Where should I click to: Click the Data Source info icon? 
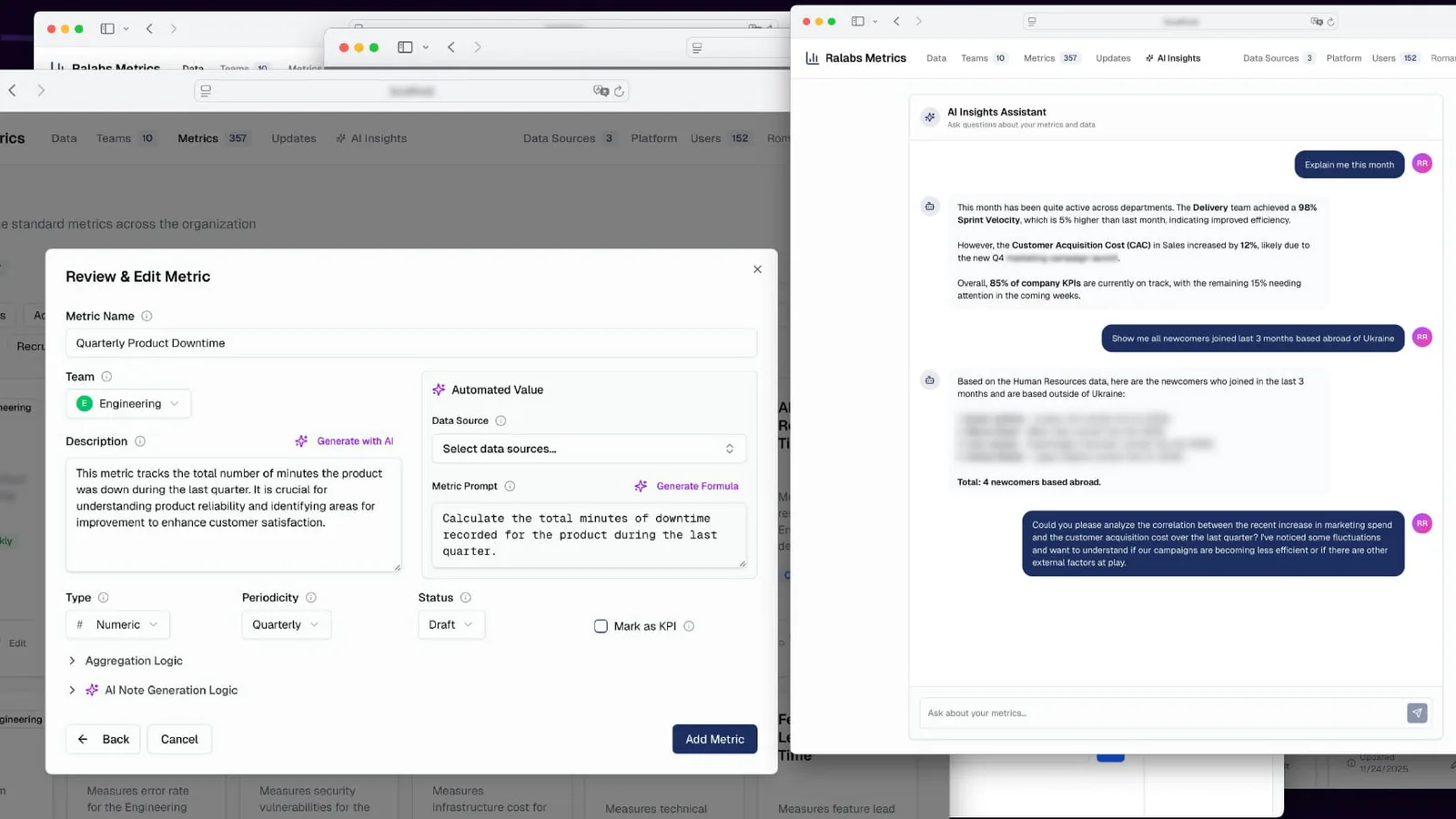[x=500, y=421]
